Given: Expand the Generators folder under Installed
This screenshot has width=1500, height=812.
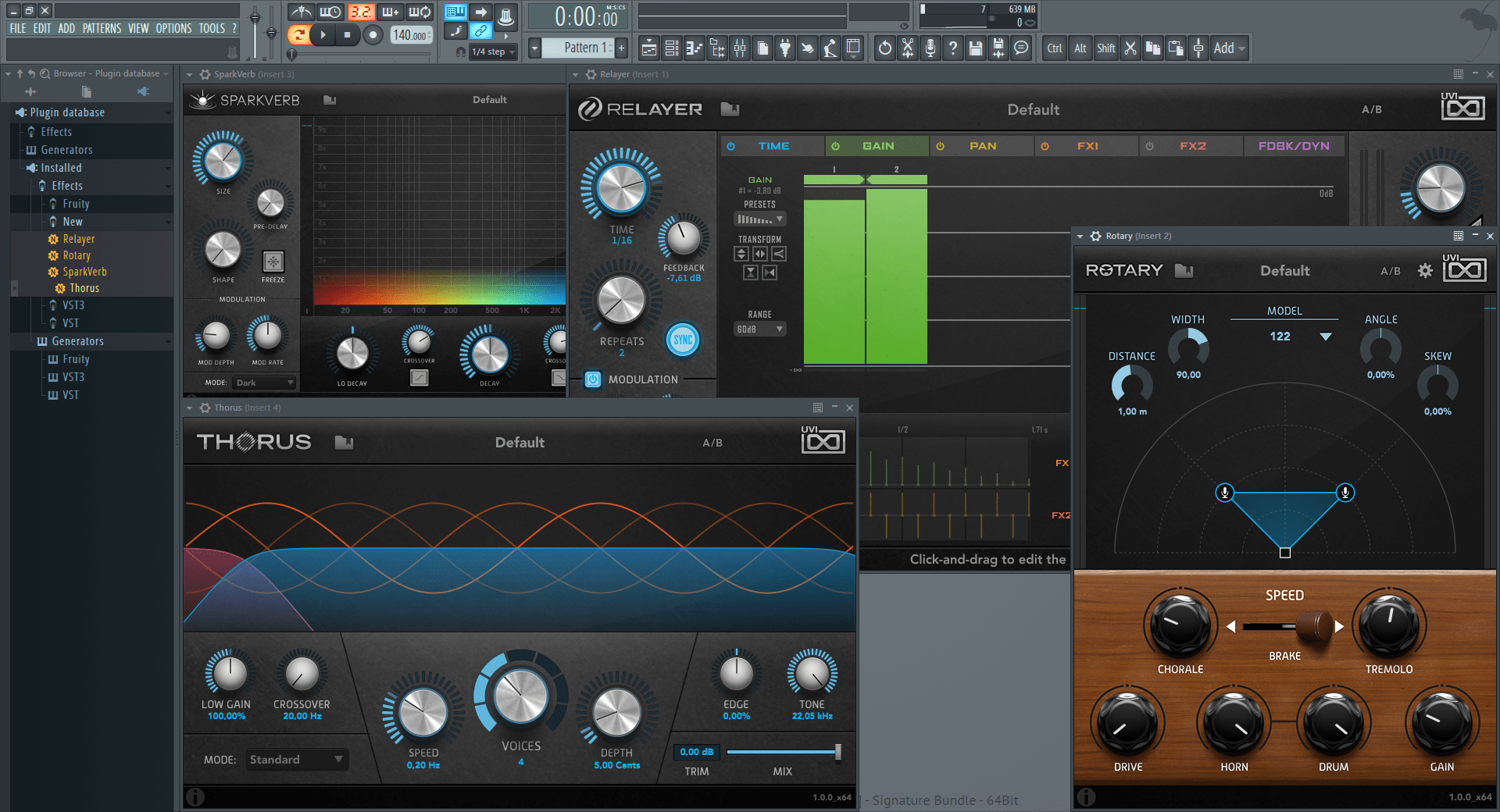Looking at the screenshot, I should [x=77, y=341].
